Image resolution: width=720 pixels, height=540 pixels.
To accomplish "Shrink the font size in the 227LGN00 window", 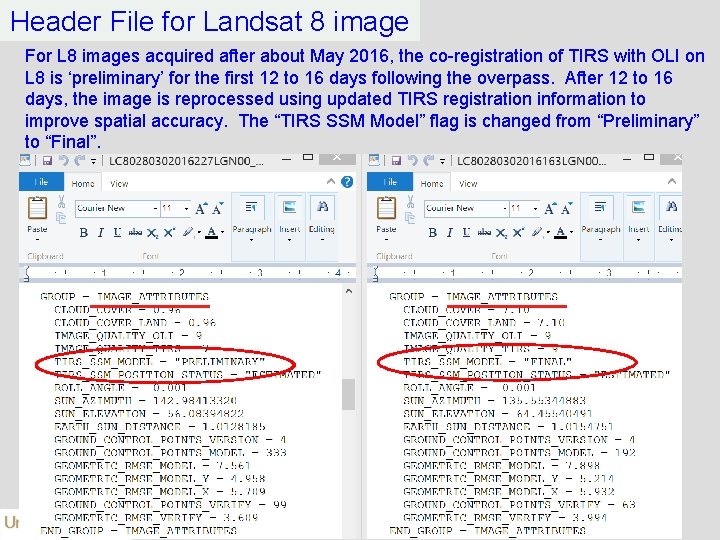I will (x=217, y=208).
